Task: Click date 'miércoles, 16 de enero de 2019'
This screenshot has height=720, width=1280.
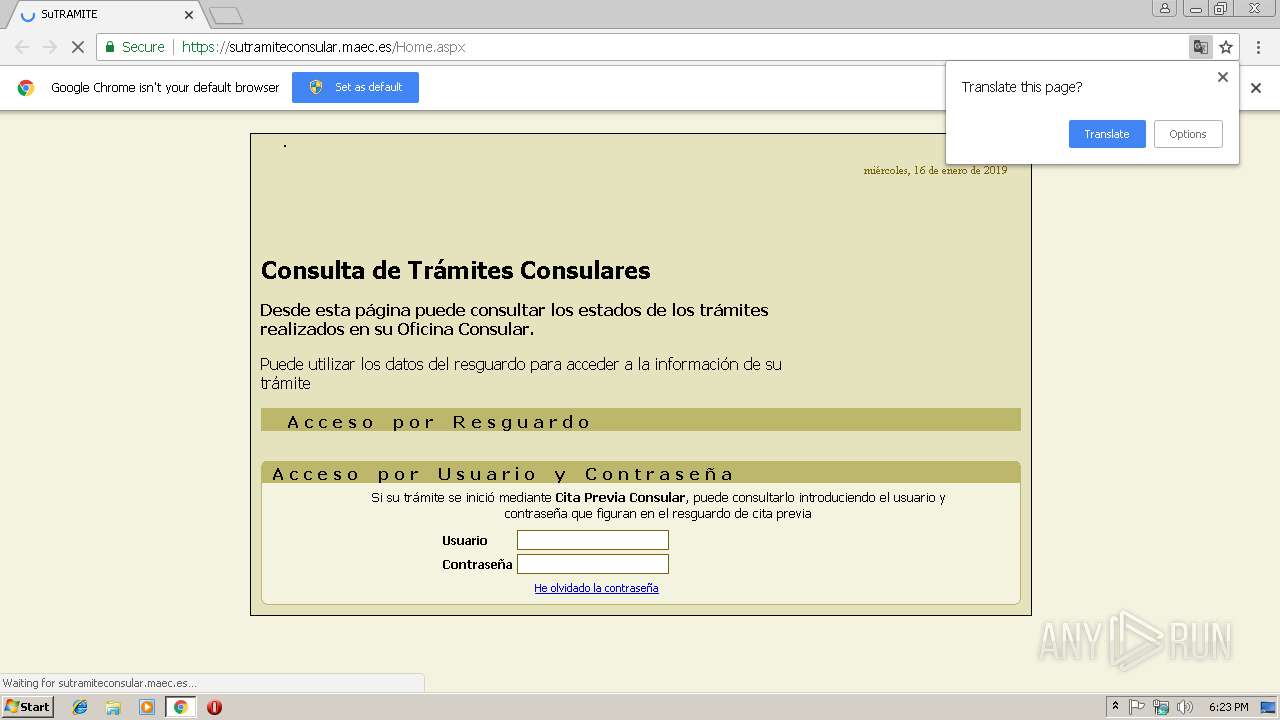Action: 935,170
